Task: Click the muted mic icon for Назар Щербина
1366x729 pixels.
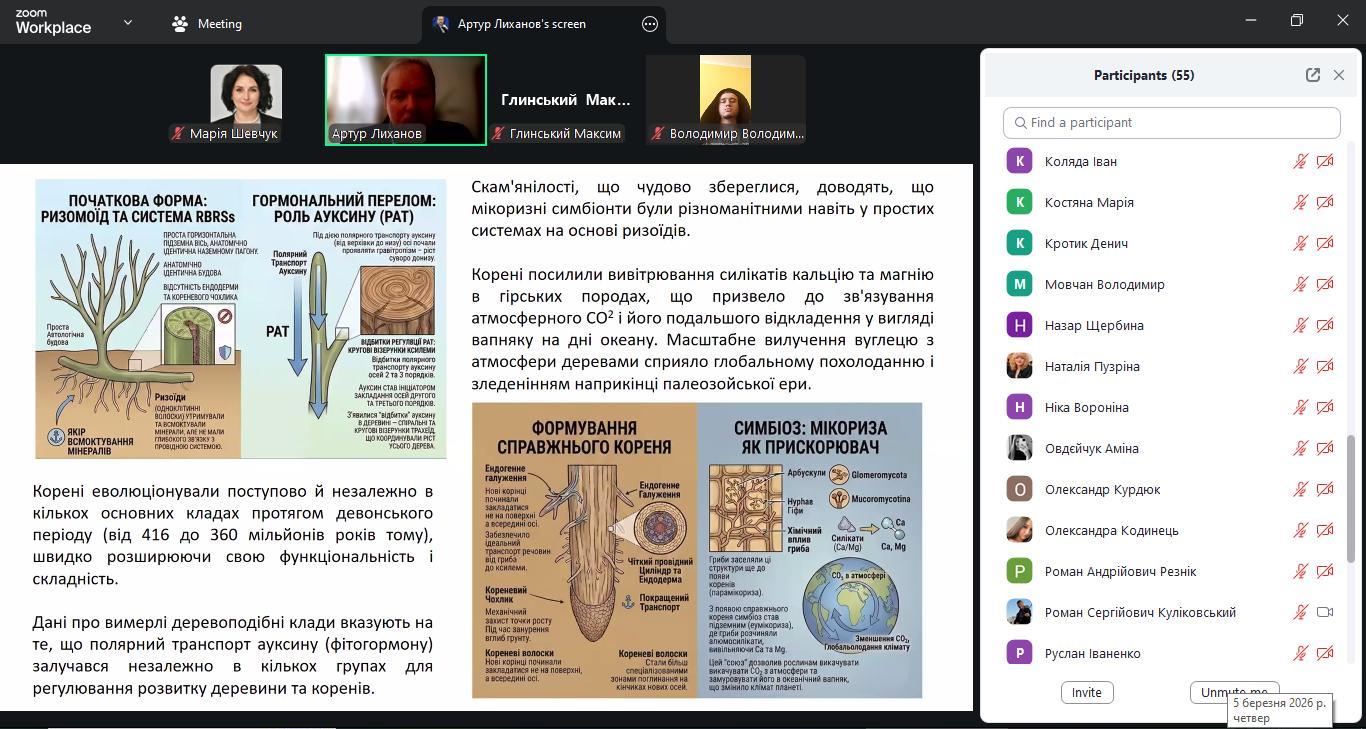Action: tap(1300, 325)
